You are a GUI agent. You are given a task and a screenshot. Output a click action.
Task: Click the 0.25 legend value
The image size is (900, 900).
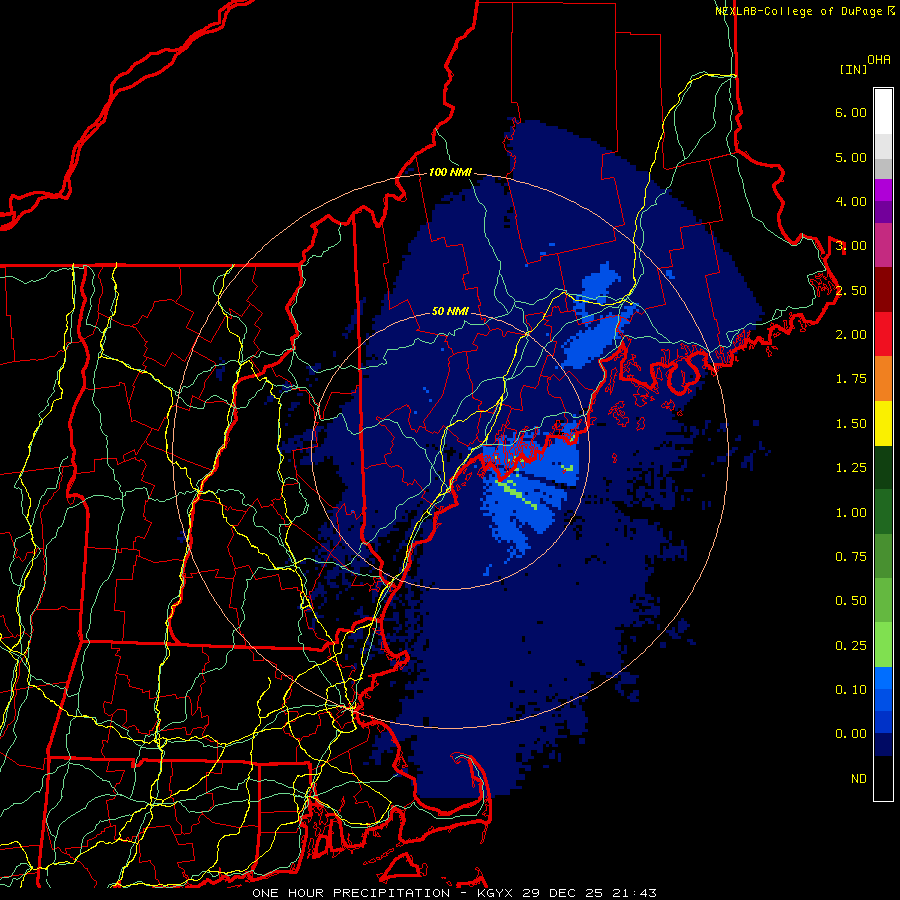pos(851,646)
